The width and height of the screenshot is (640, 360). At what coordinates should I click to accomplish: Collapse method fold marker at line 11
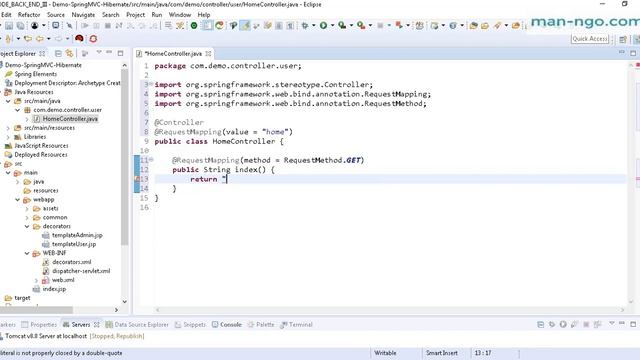151,160
